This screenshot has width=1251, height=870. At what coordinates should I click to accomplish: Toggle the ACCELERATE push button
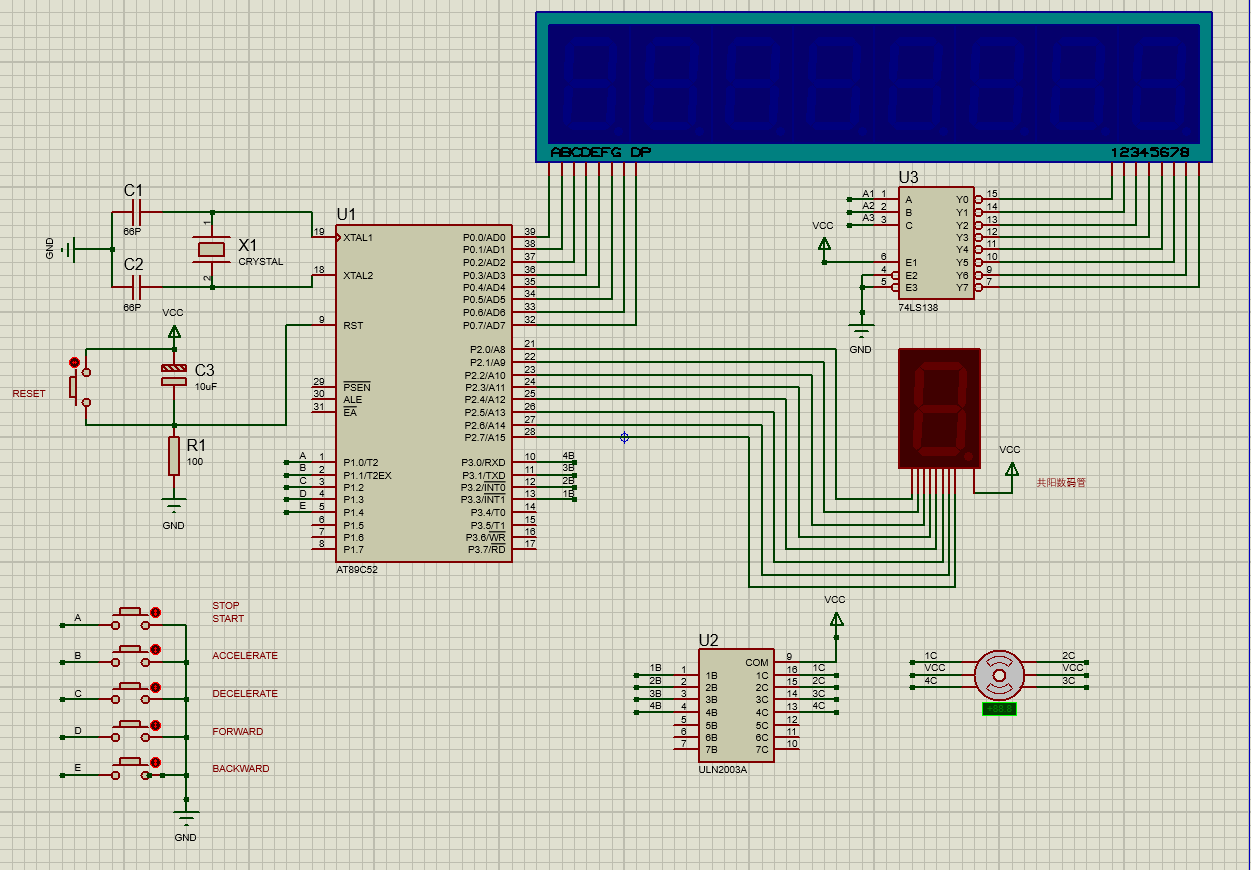(132, 649)
